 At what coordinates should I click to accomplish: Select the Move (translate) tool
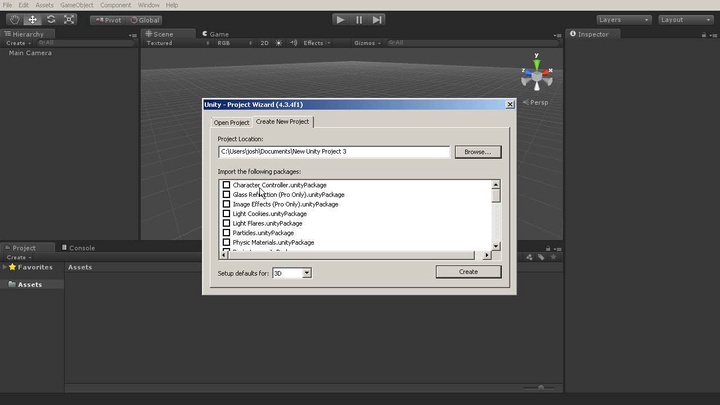click(32, 19)
